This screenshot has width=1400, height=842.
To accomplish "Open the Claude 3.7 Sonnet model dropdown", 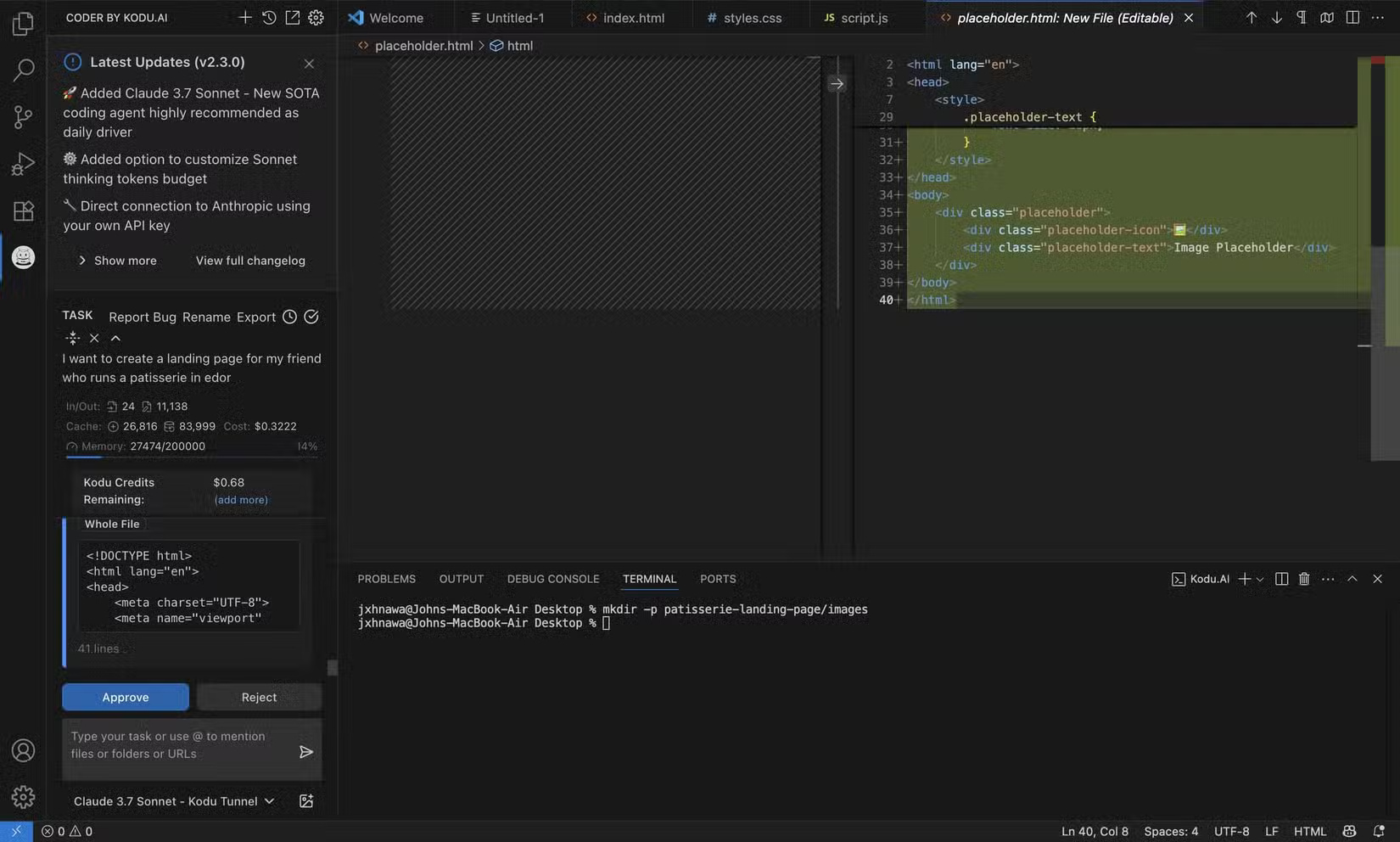I will (173, 801).
